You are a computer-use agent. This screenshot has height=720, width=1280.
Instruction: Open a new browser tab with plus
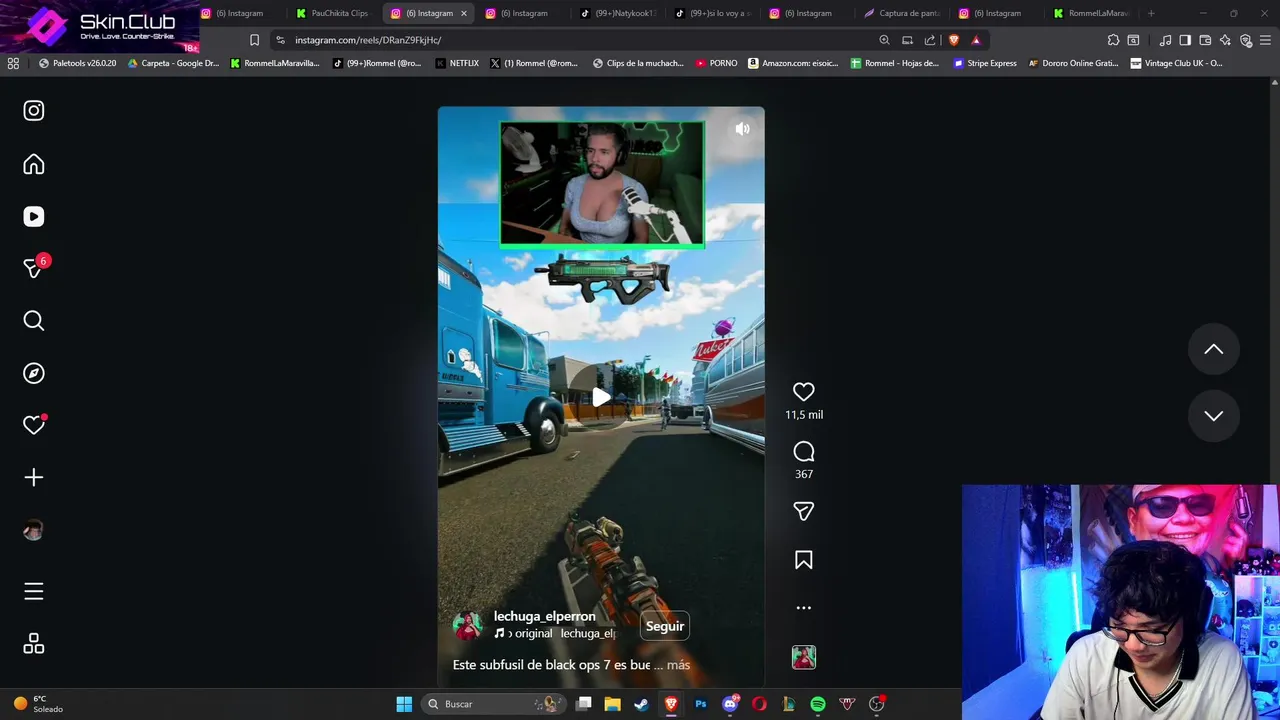point(1151,13)
